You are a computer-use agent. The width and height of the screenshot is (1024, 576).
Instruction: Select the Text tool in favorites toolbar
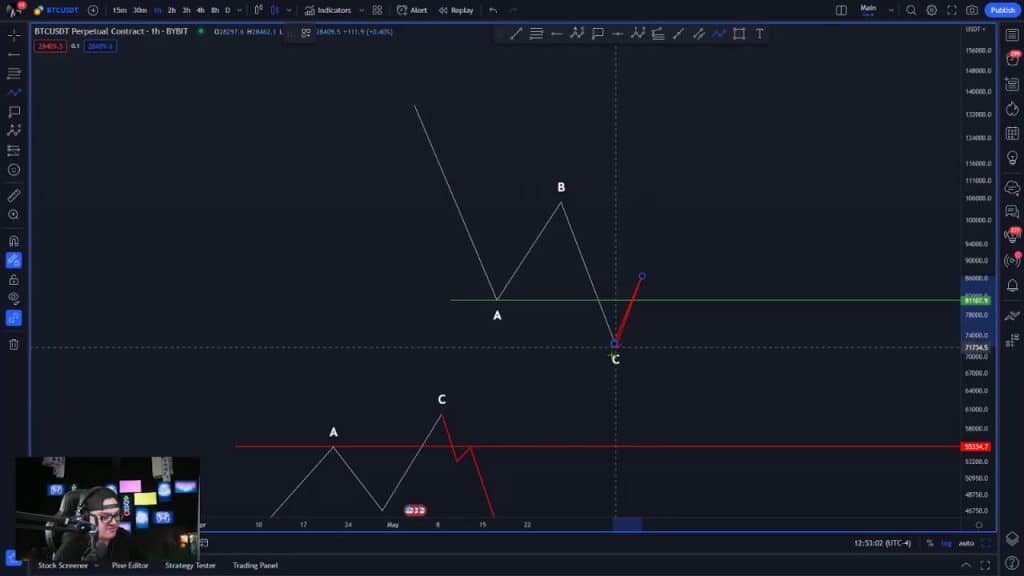[760, 34]
